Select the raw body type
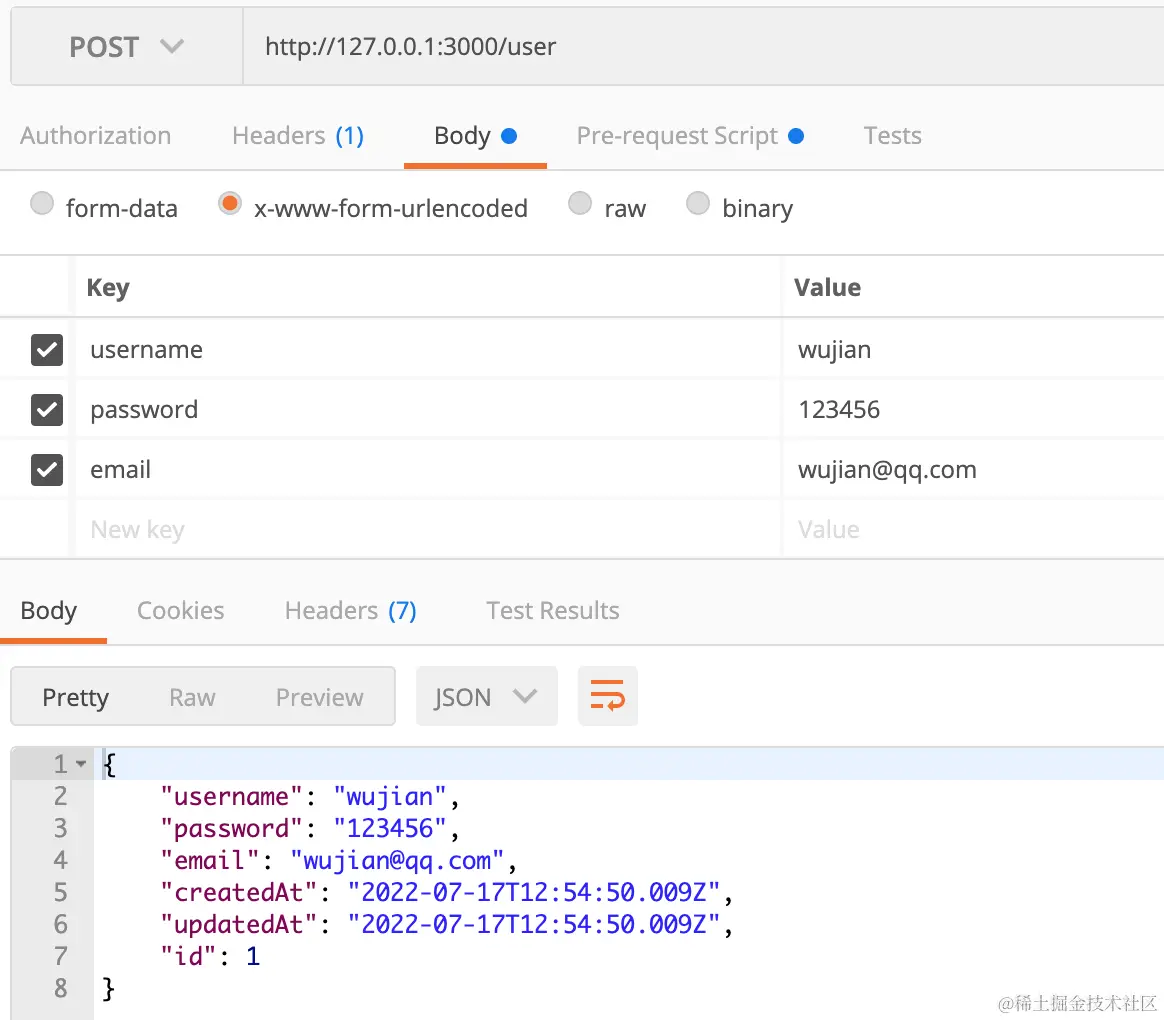The image size is (1164, 1020). (x=580, y=205)
